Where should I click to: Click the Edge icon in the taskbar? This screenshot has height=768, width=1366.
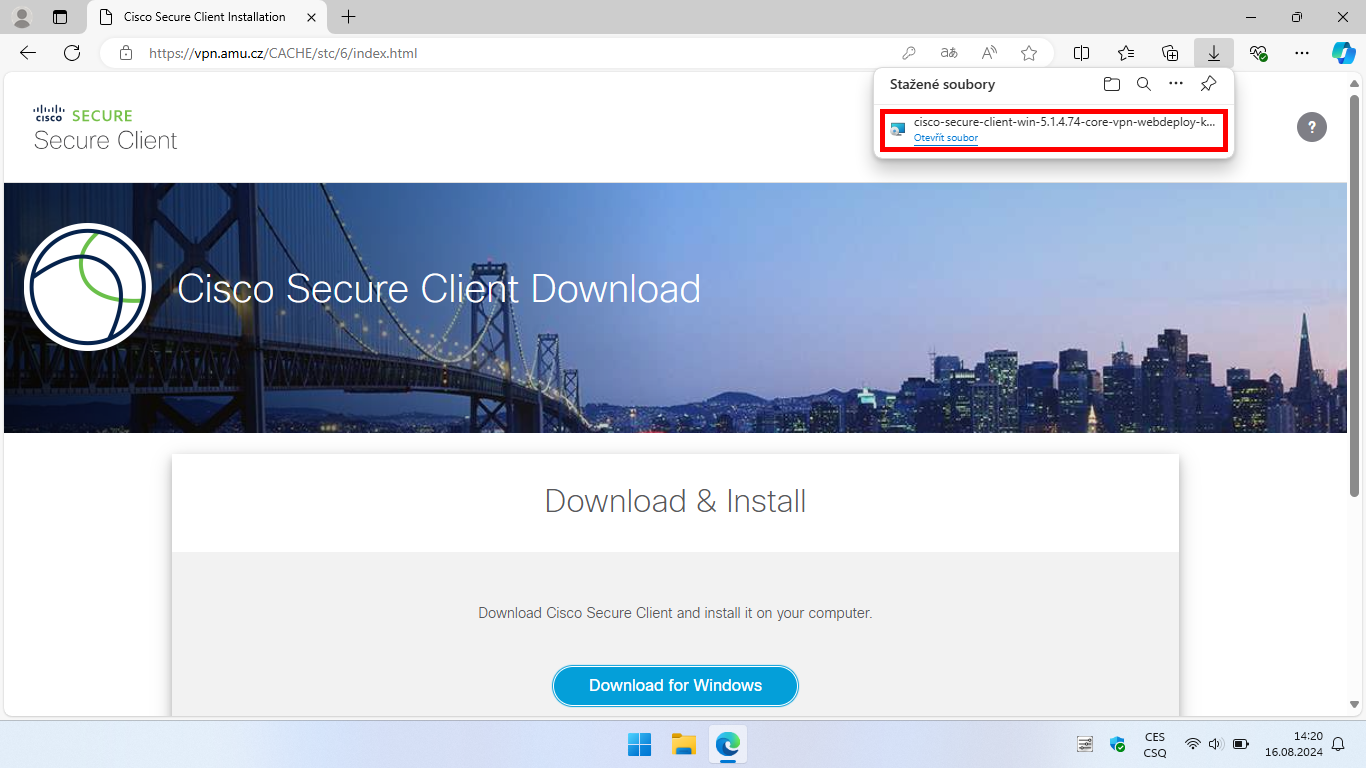click(x=727, y=744)
